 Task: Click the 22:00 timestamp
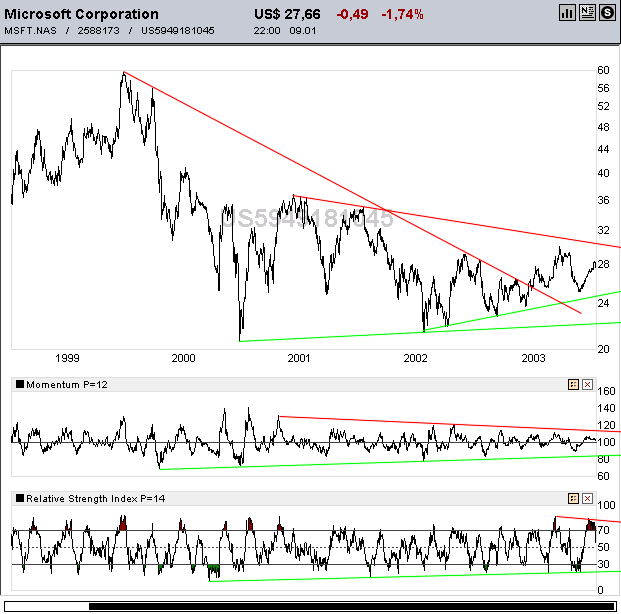coord(267,31)
